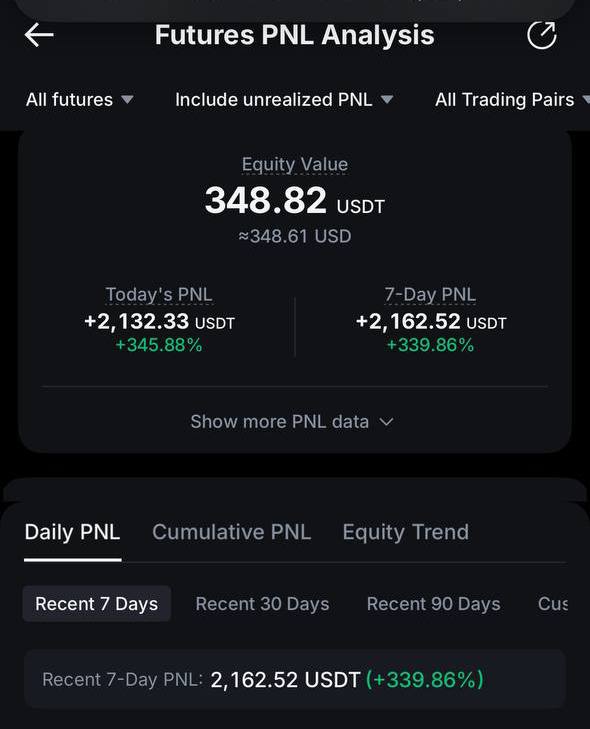Switch to the Cumulative PNL tab
590x729 pixels.
(232, 532)
